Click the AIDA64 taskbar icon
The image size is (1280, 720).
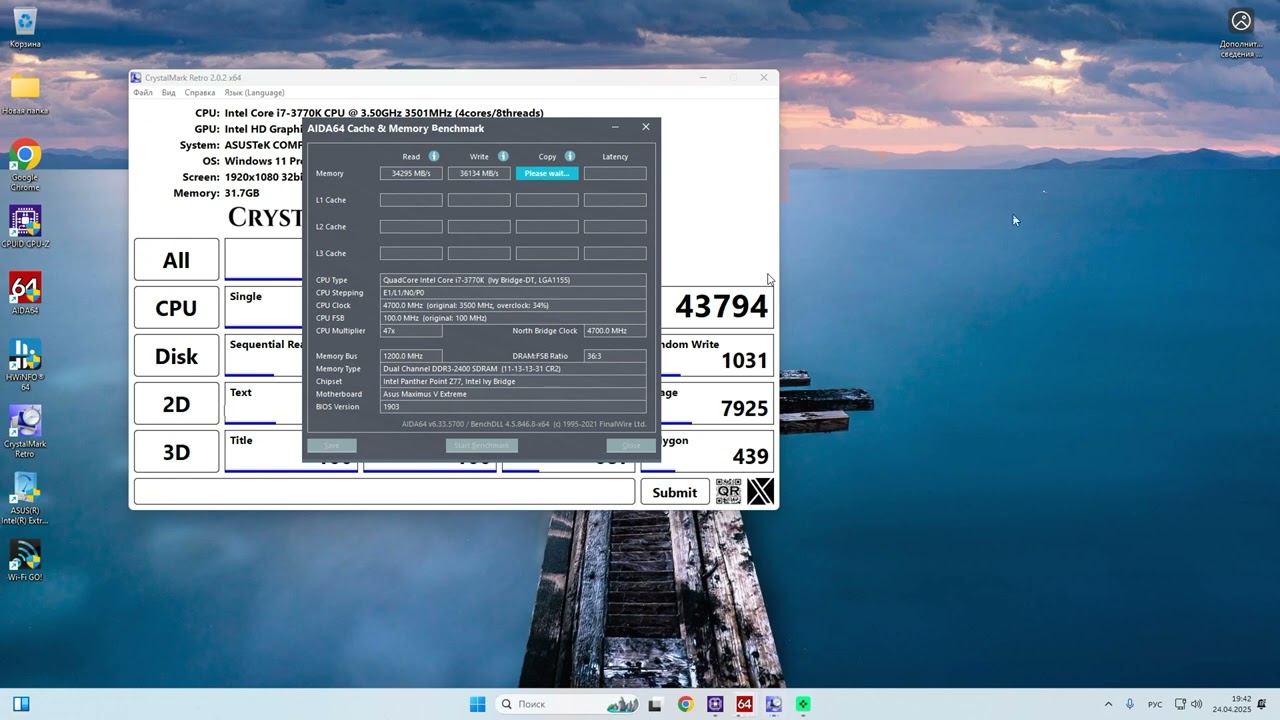click(x=744, y=704)
